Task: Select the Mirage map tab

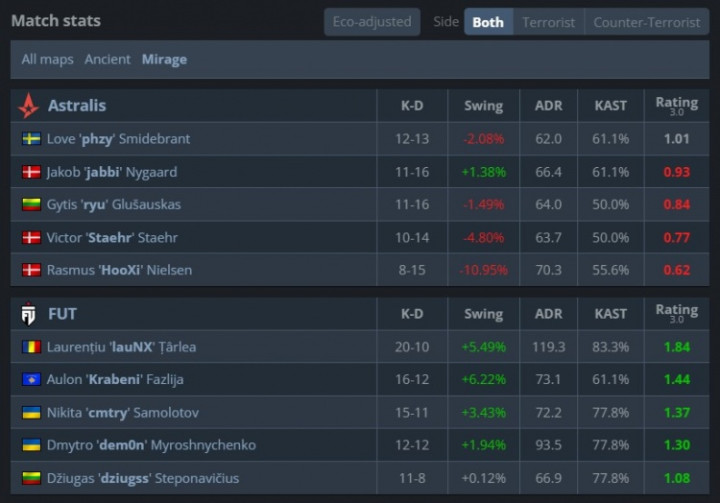Action: point(164,59)
